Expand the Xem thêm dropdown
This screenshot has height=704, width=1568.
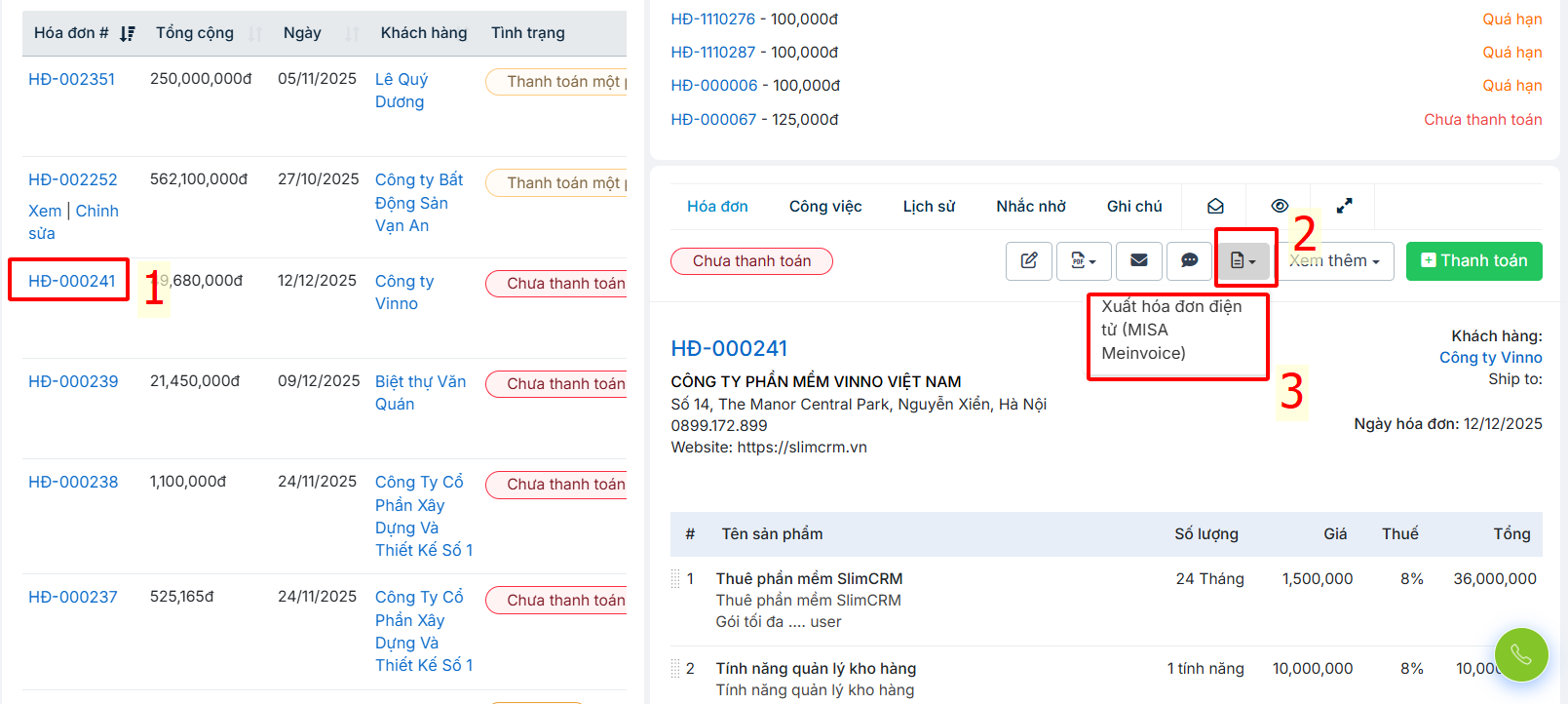1335,260
